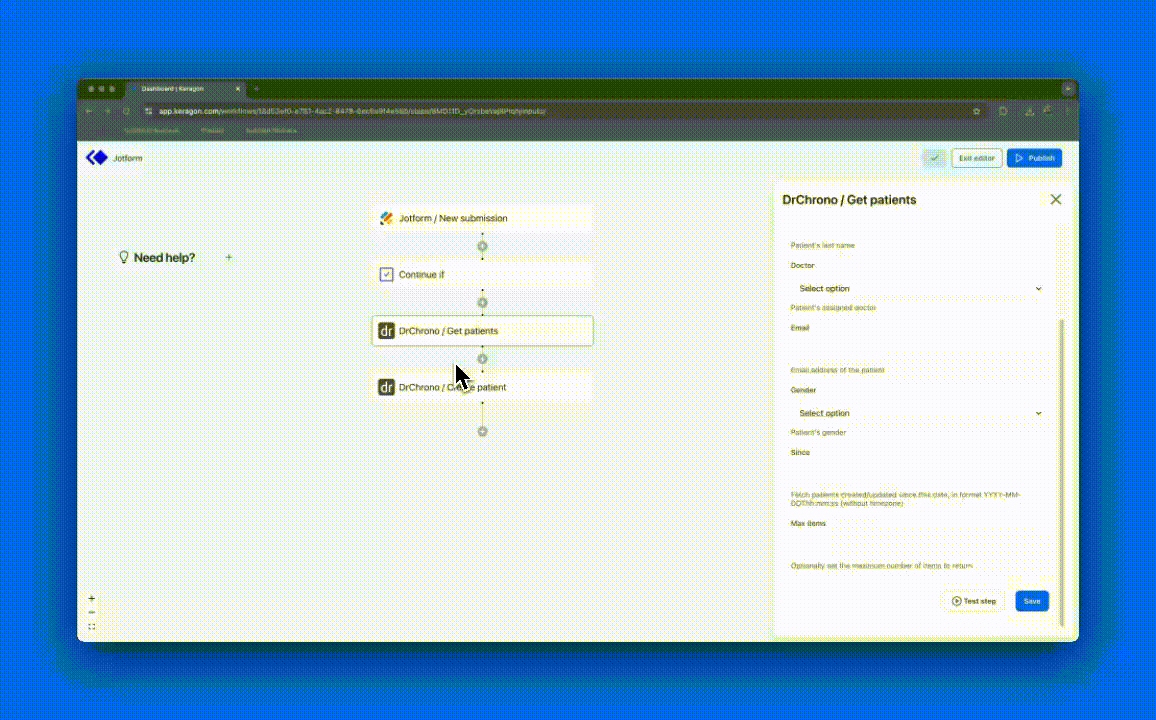Screen dimensions: 1156x720
Task: Click into the Since date field
Action: click(919, 473)
